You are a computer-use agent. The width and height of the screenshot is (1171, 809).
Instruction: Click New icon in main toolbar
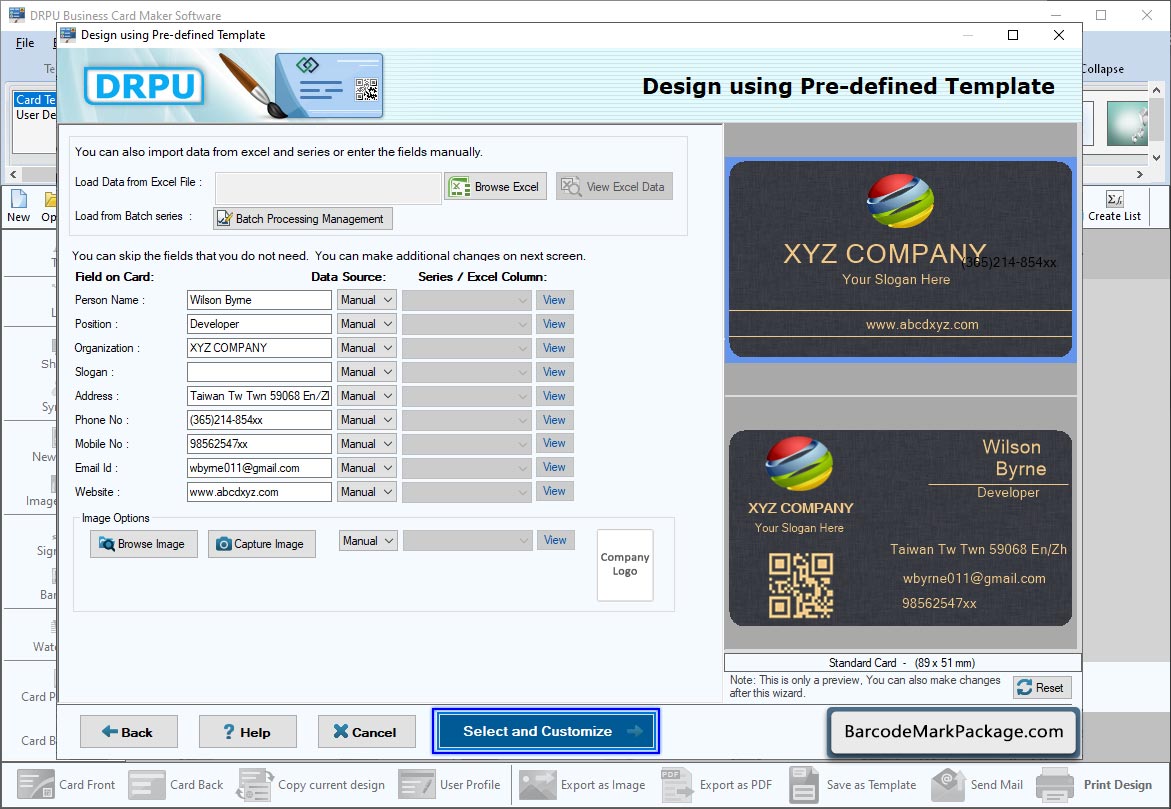pyautogui.click(x=19, y=205)
